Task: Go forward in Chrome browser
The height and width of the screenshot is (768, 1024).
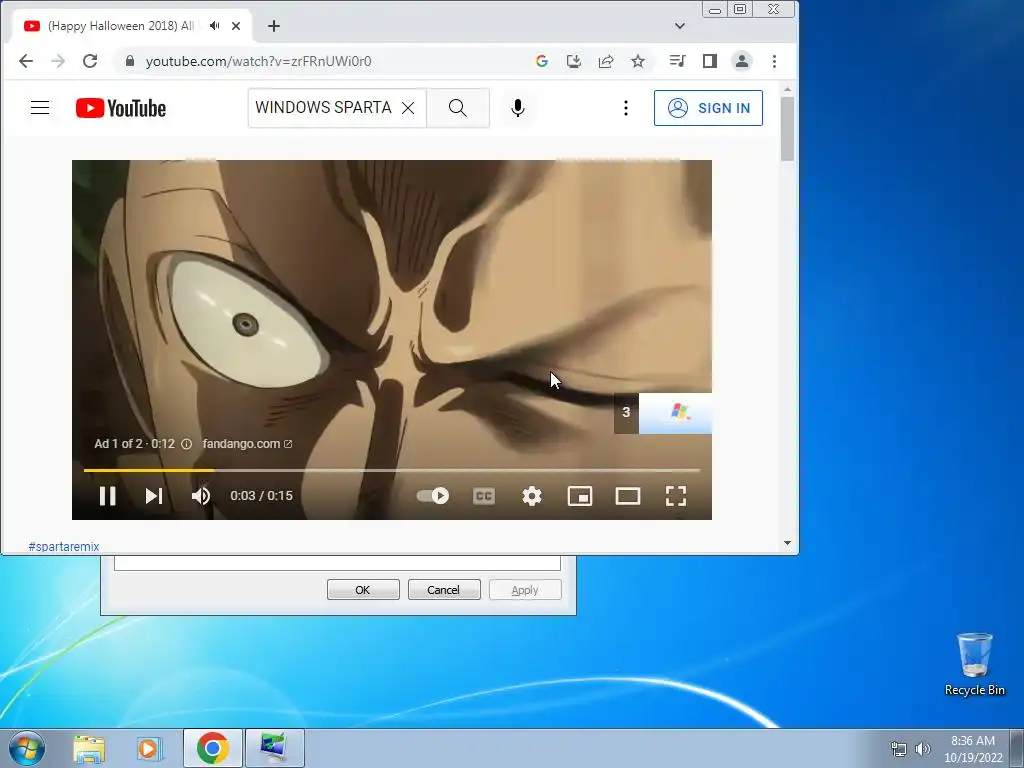Action: point(58,61)
